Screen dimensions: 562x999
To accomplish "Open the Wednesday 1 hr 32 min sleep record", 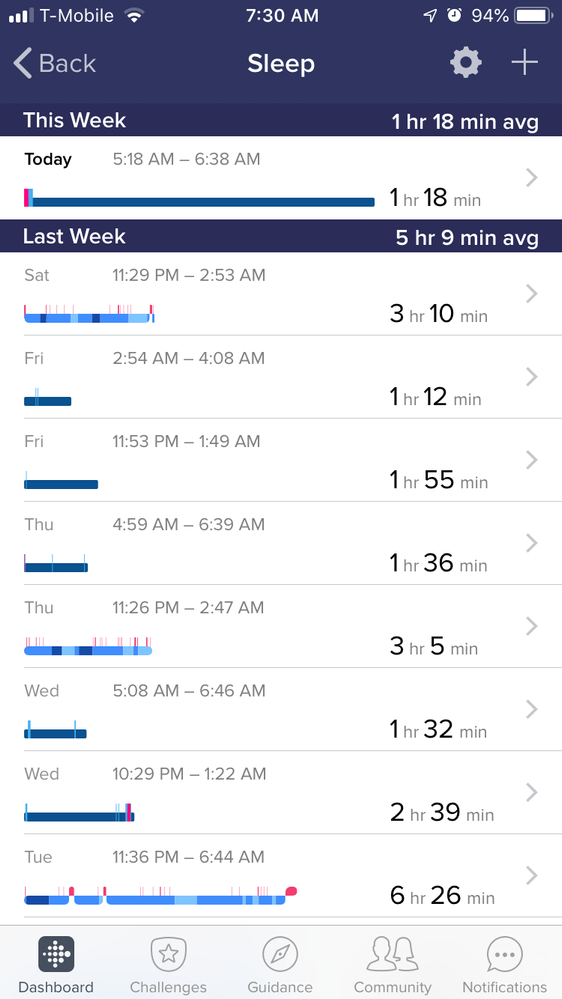I will coord(281,710).
